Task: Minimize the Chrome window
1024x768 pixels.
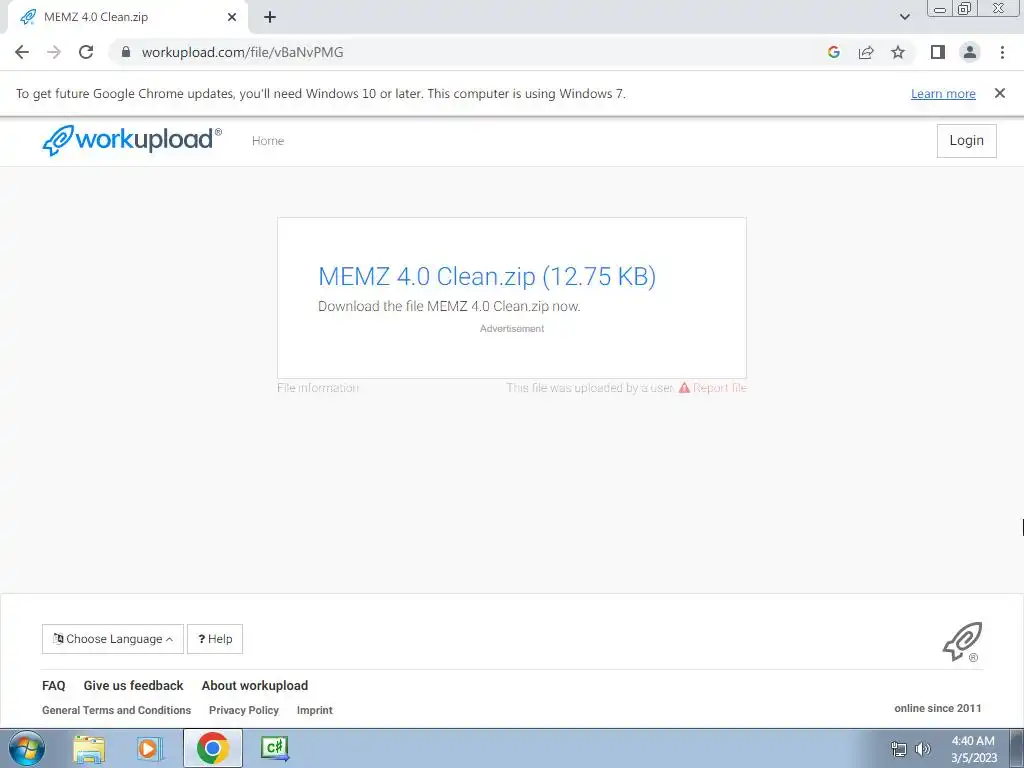Action: (940, 9)
